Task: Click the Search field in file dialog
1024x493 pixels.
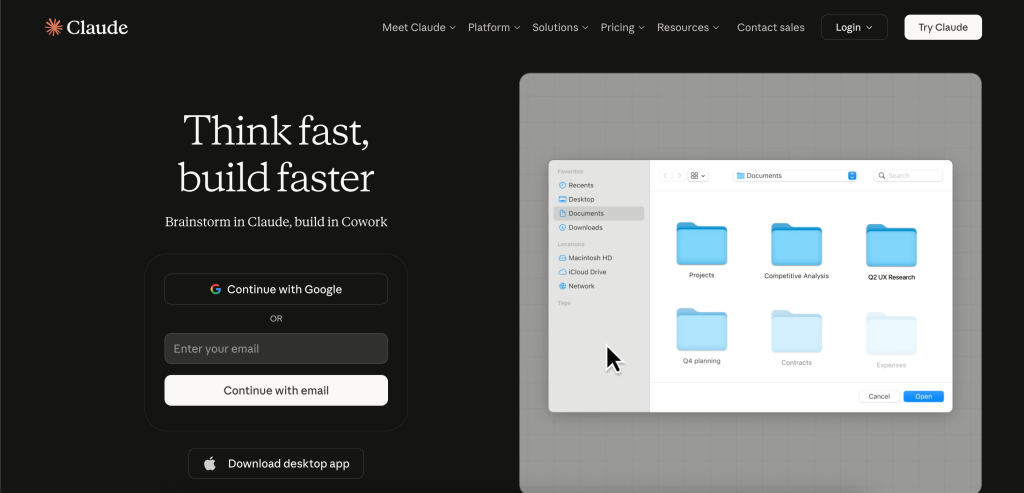Action: [x=908, y=176]
